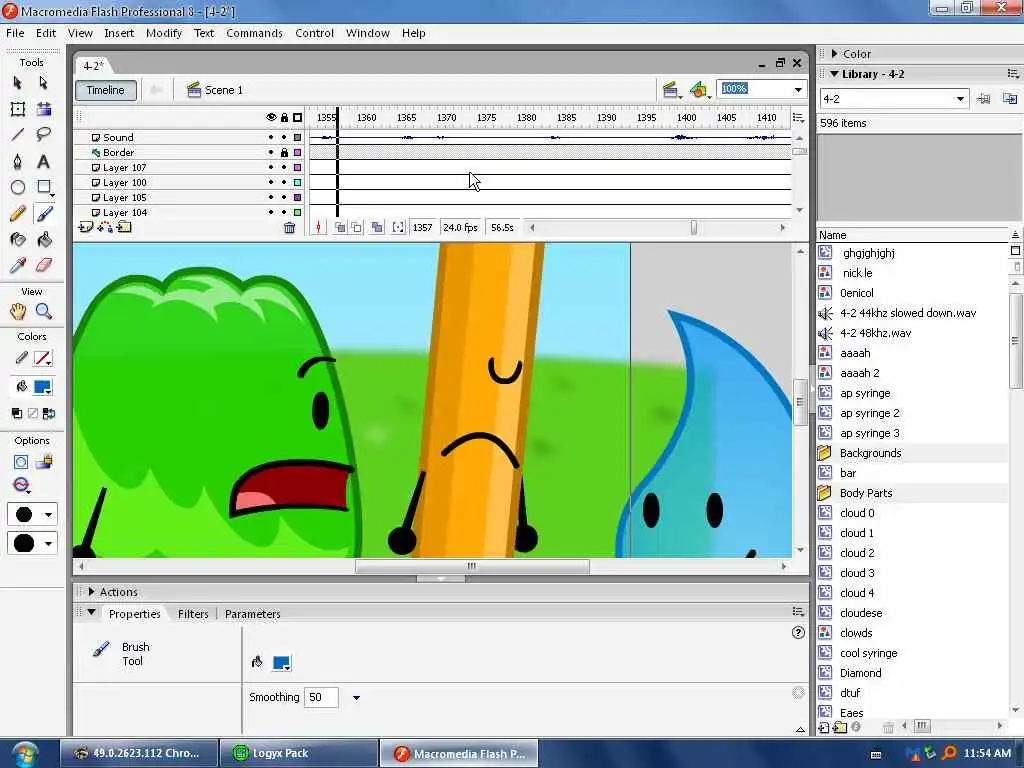
Task: Switch to the Parameters tab
Action: [x=252, y=614]
